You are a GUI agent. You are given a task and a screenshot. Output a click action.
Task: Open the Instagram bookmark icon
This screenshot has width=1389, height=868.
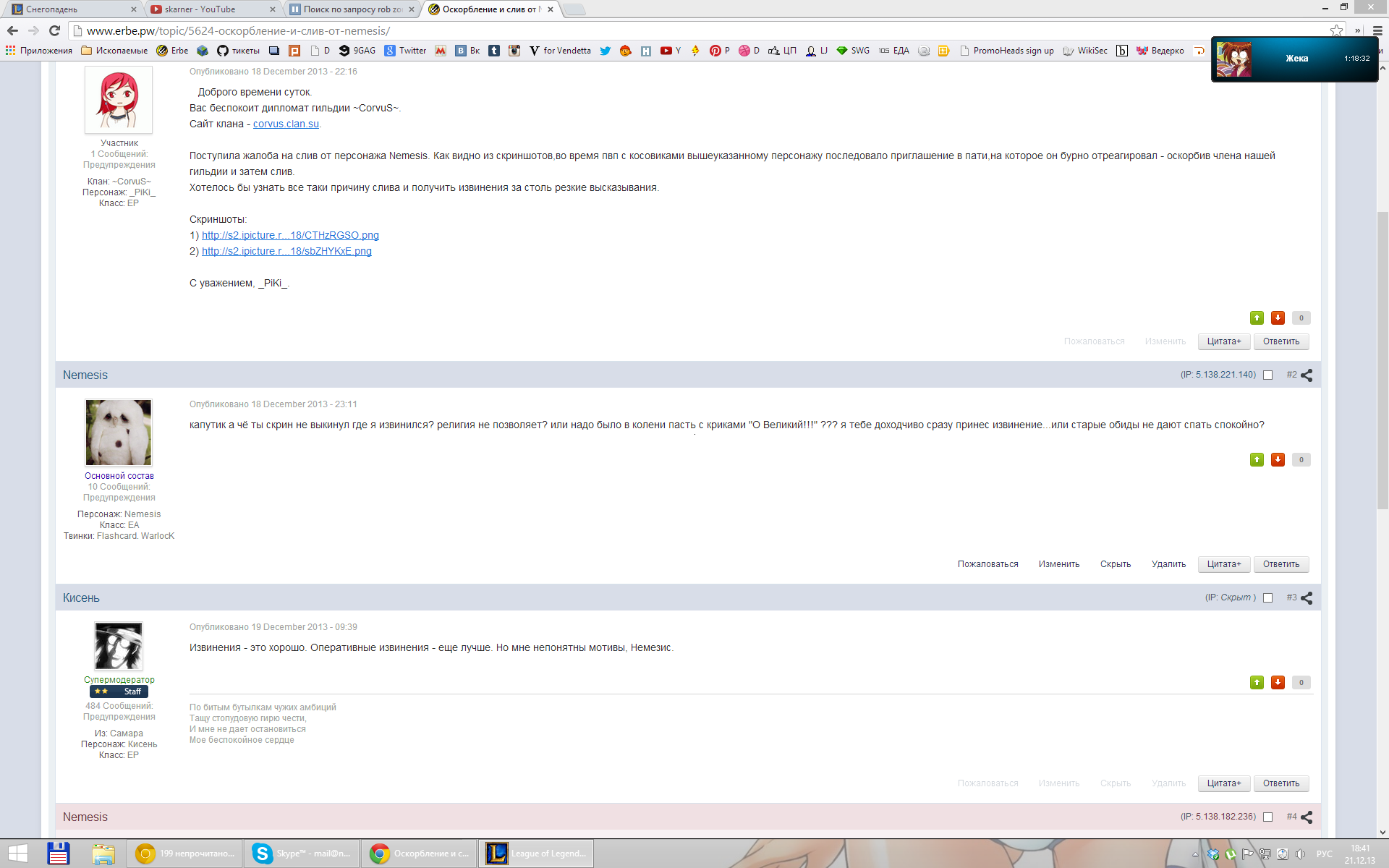[x=514, y=51]
